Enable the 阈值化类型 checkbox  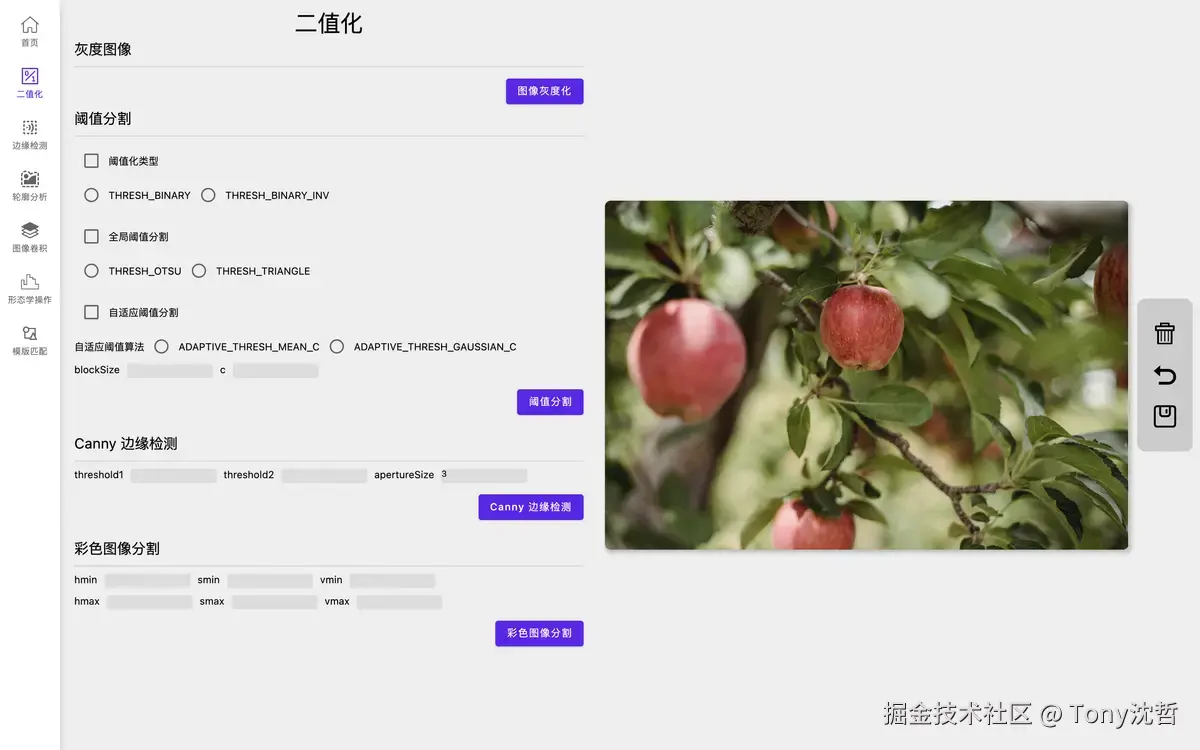(91, 160)
